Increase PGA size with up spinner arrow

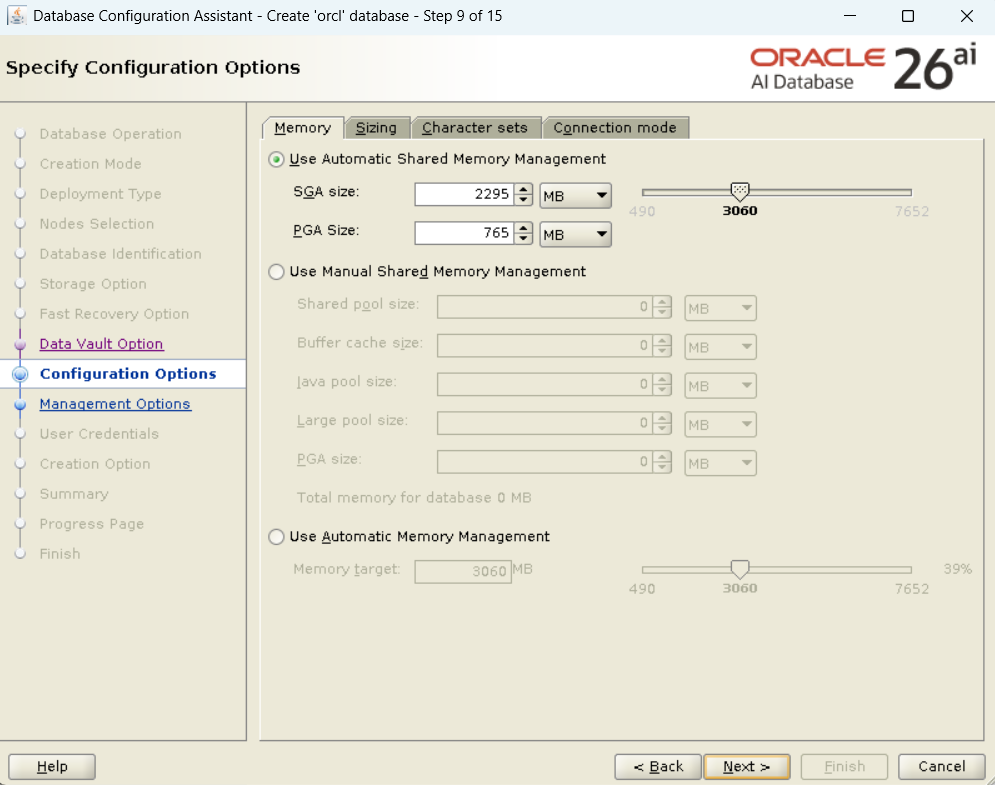click(523, 228)
